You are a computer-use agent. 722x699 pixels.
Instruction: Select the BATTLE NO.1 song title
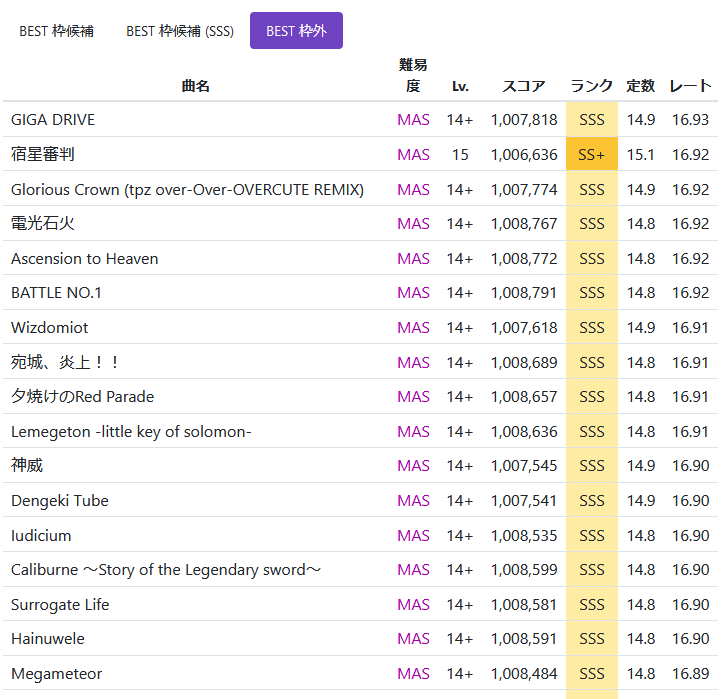56,293
